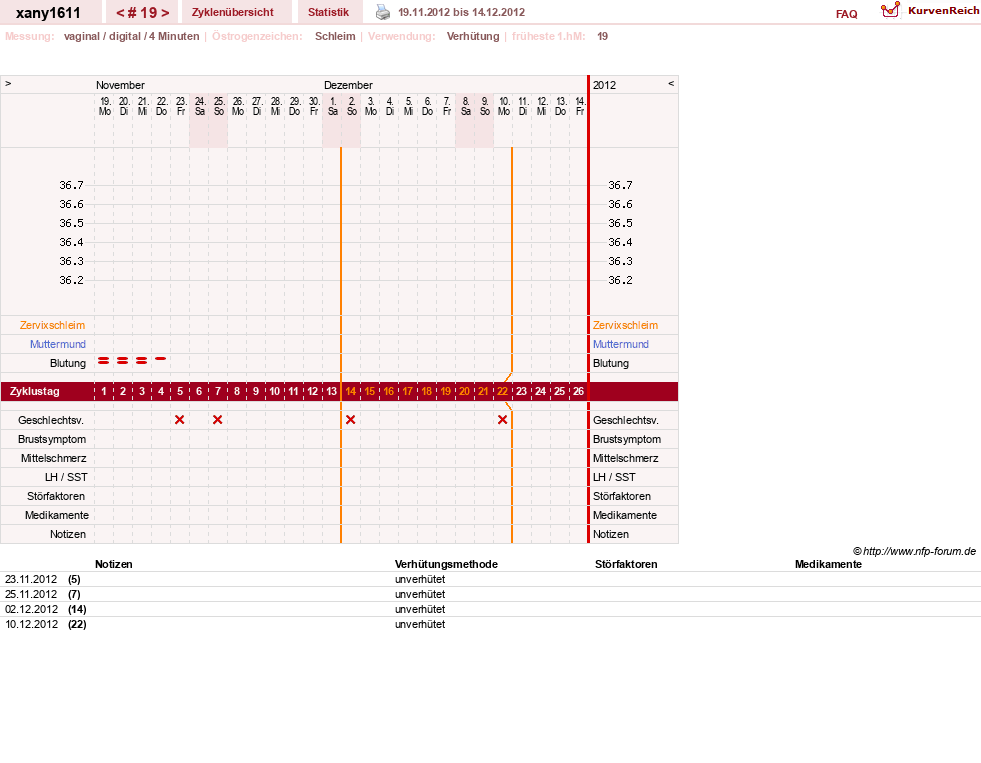The image size is (981, 763).
Task: Select cycle day 22 in Zyklustag row
Action: (502, 392)
